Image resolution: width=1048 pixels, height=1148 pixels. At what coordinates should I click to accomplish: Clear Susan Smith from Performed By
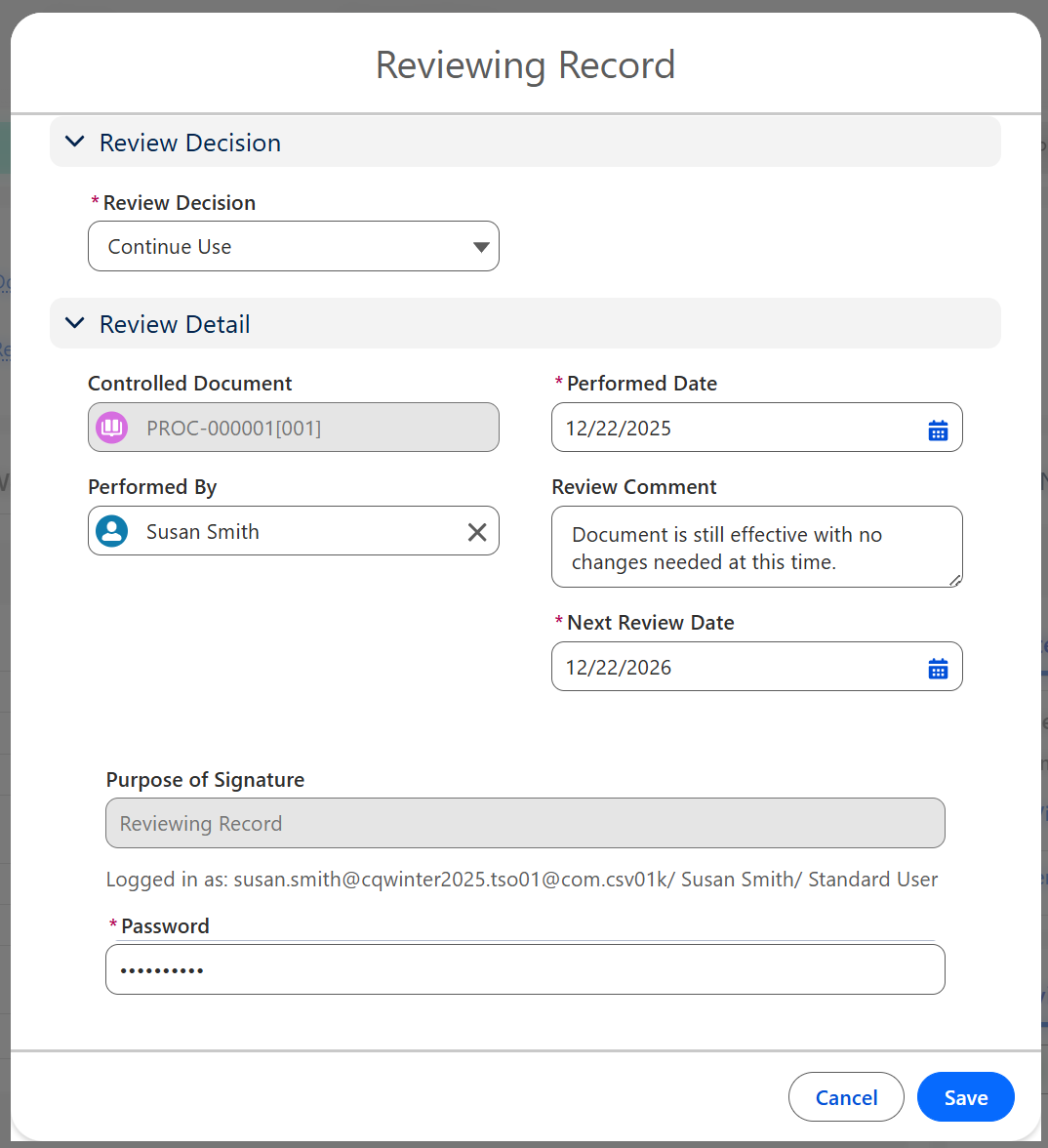(x=477, y=532)
